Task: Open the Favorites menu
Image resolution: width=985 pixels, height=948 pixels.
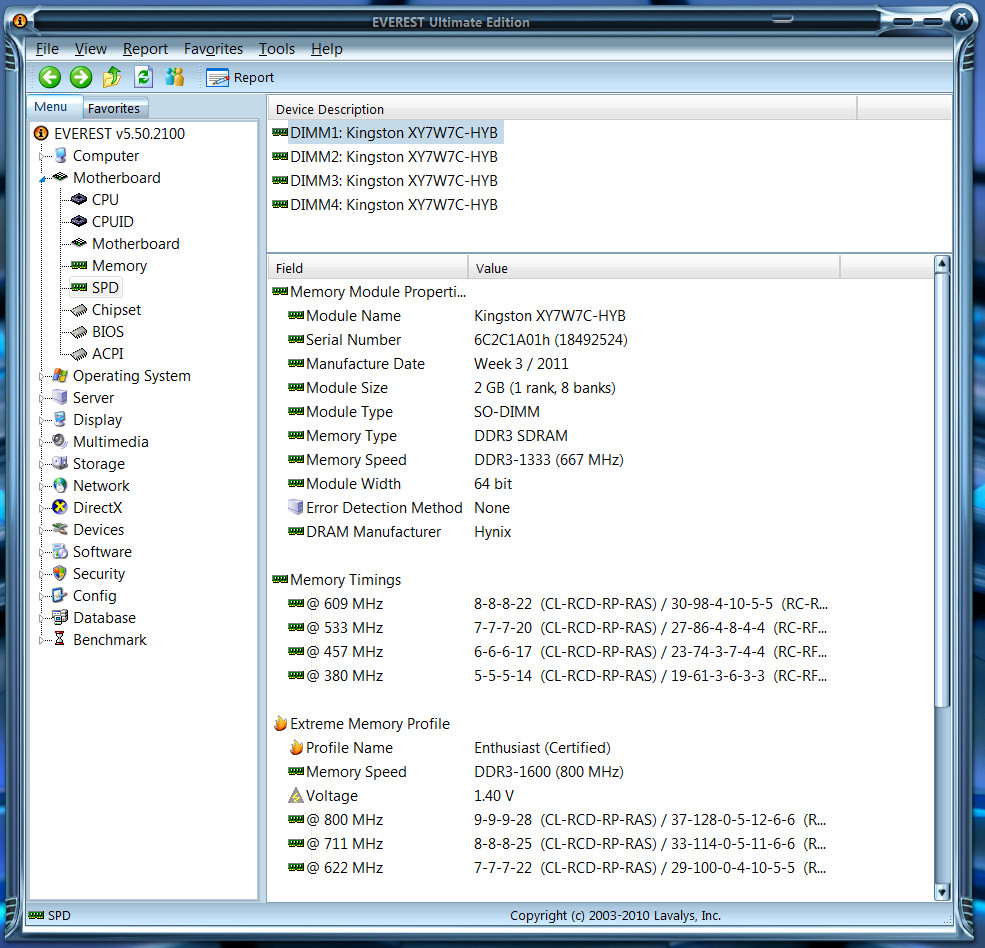Action: point(213,49)
